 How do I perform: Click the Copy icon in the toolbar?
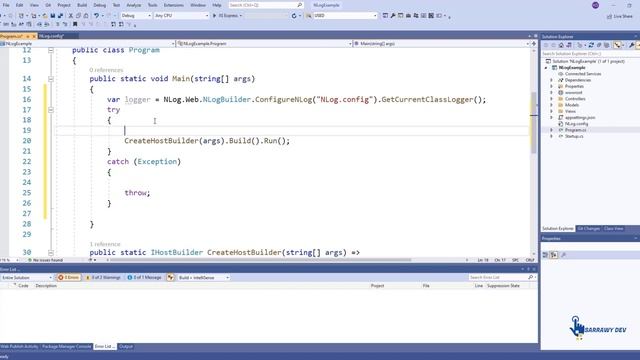pyautogui.click(x=78, y=16)
